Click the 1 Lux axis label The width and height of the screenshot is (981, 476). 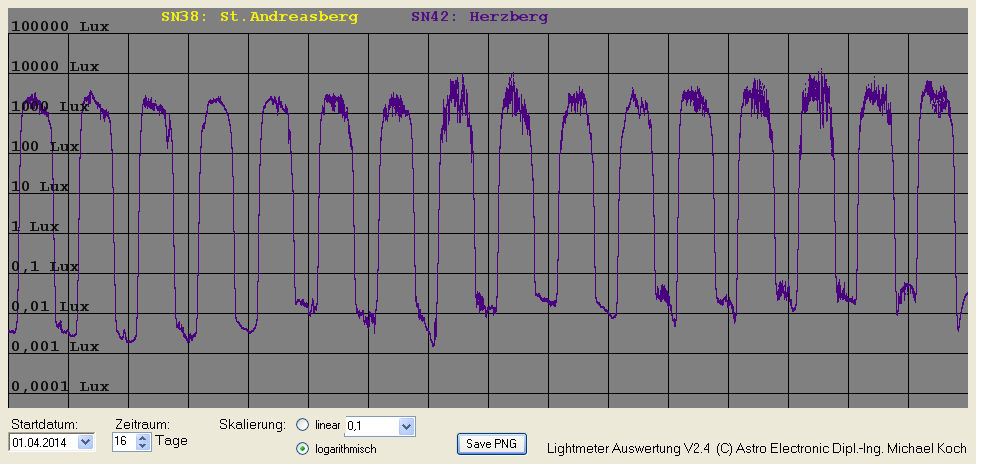35,226
